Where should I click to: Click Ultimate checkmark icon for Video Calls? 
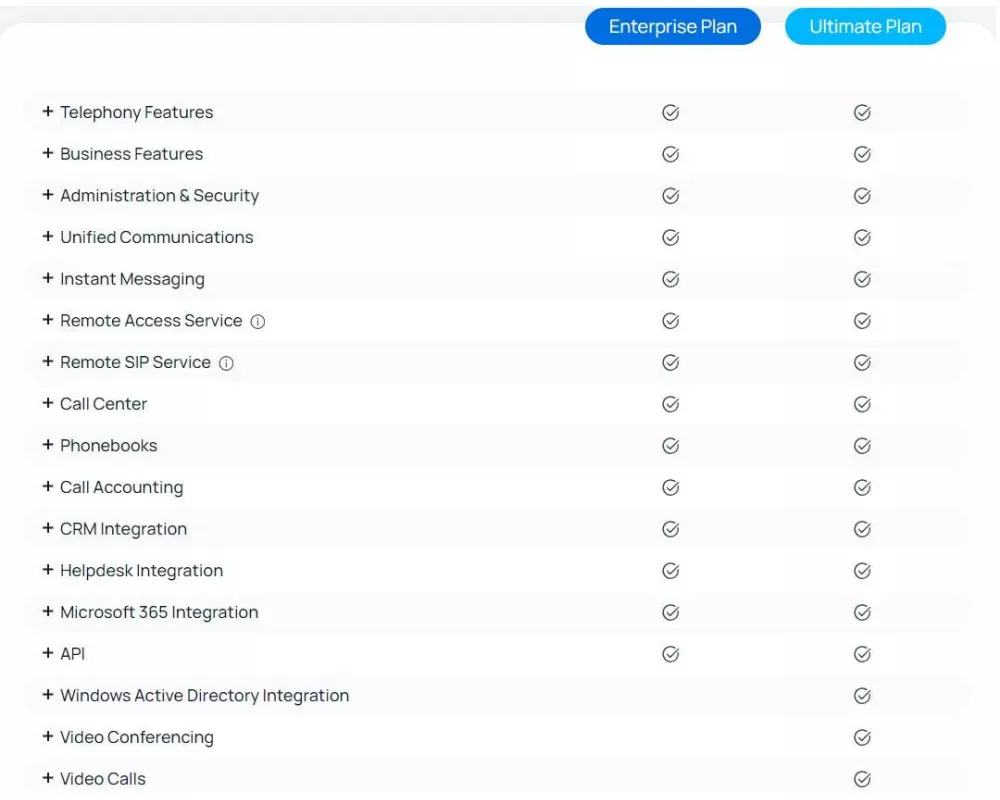pyautogui.click(x=862, y=779)
